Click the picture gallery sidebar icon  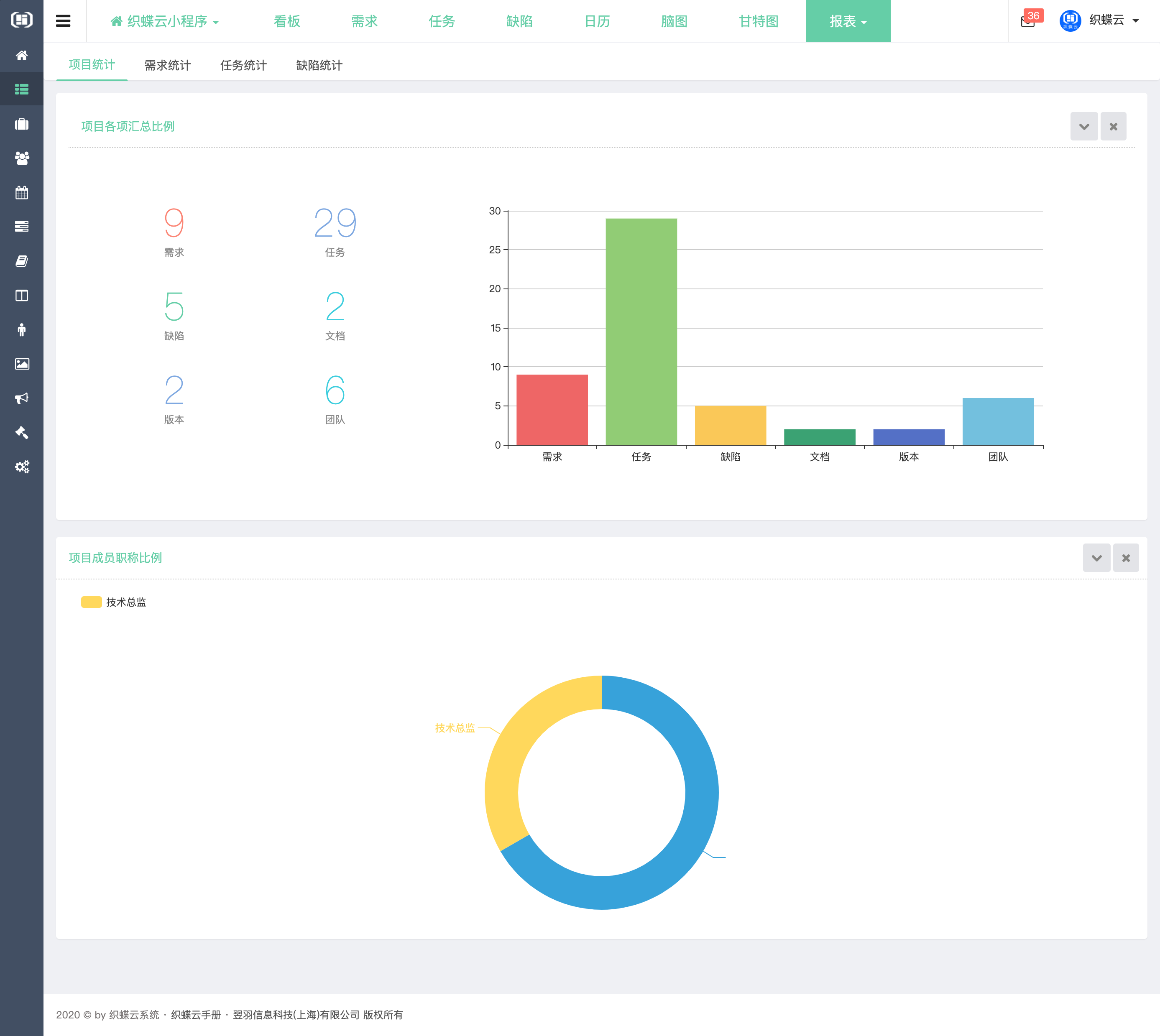coord(22,364)
